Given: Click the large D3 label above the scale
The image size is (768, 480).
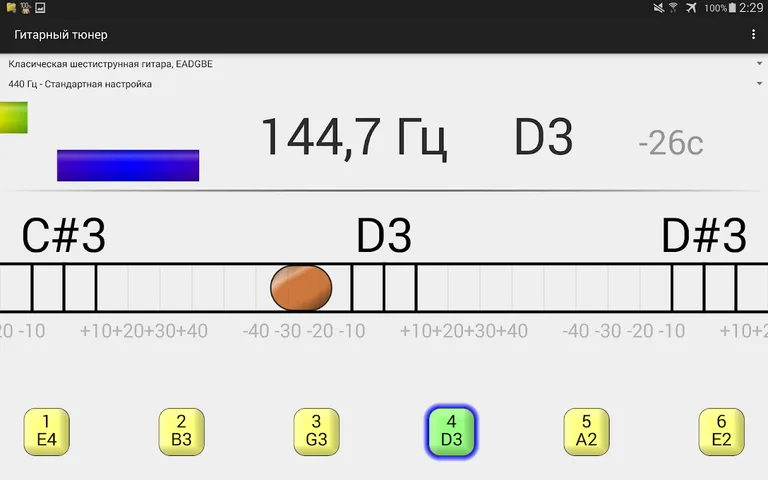Looking at the screenshot, I should (384, 236).
